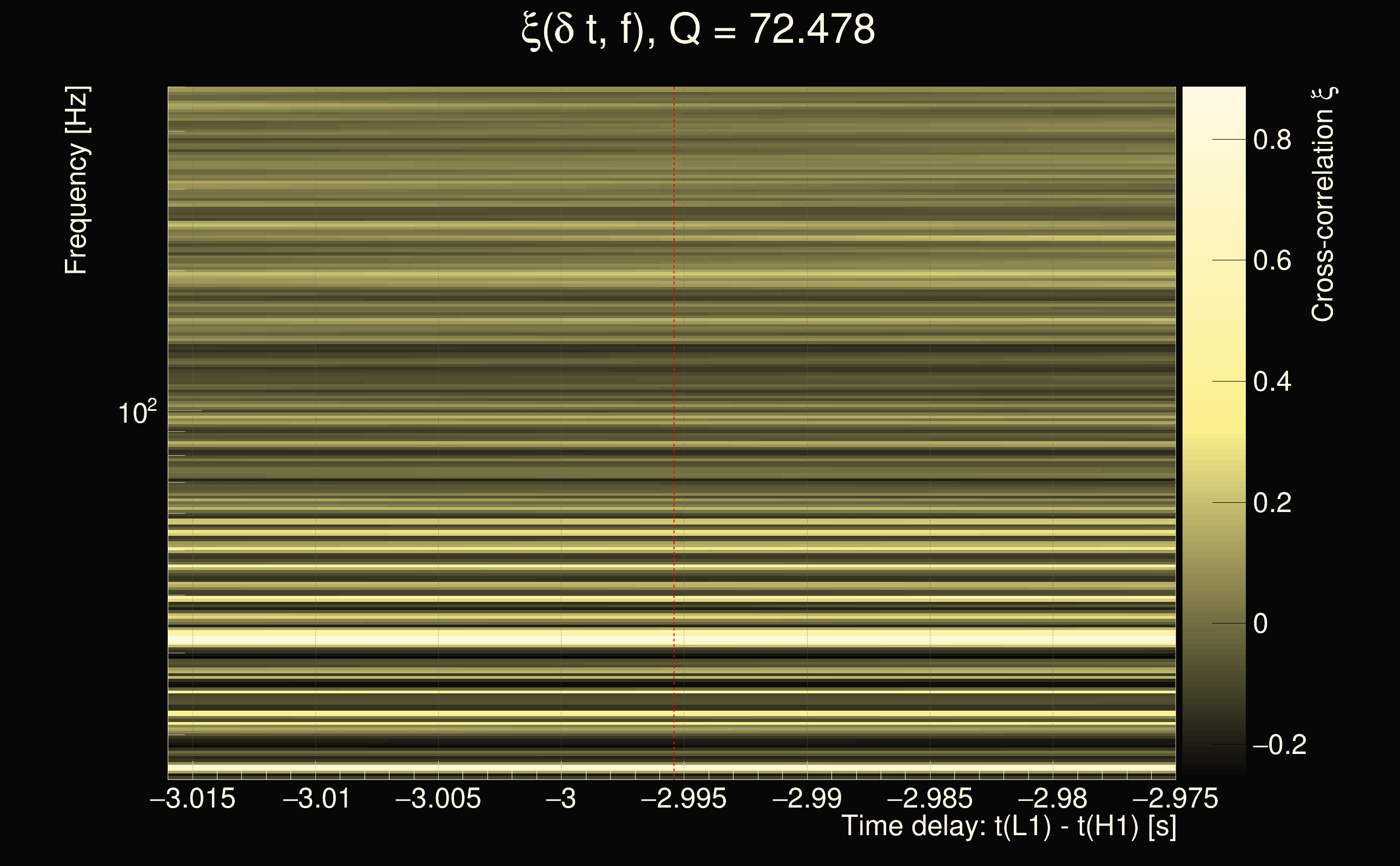Image resolution: width=1400 pixels, height=866 pixels.
Task: Click the 0 mark on the colorbar
Action: tap(1260, 624)
